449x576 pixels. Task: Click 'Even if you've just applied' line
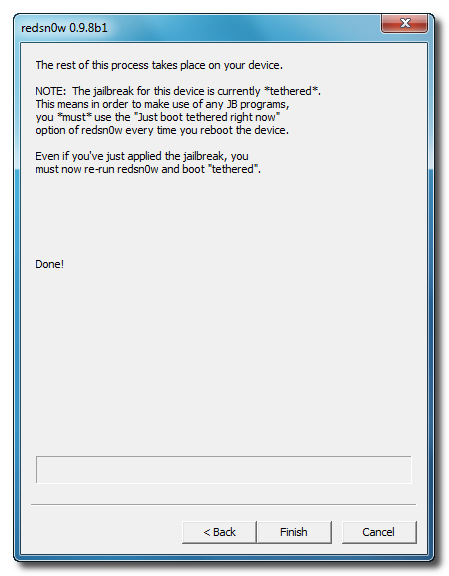(x=142, y=156)
